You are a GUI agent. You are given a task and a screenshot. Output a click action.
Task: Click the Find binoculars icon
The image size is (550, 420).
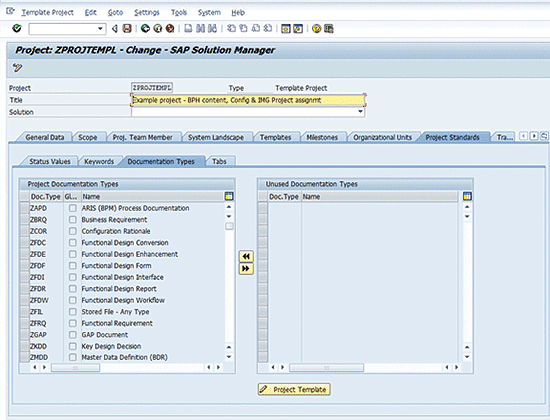click(x=200, y=28)
